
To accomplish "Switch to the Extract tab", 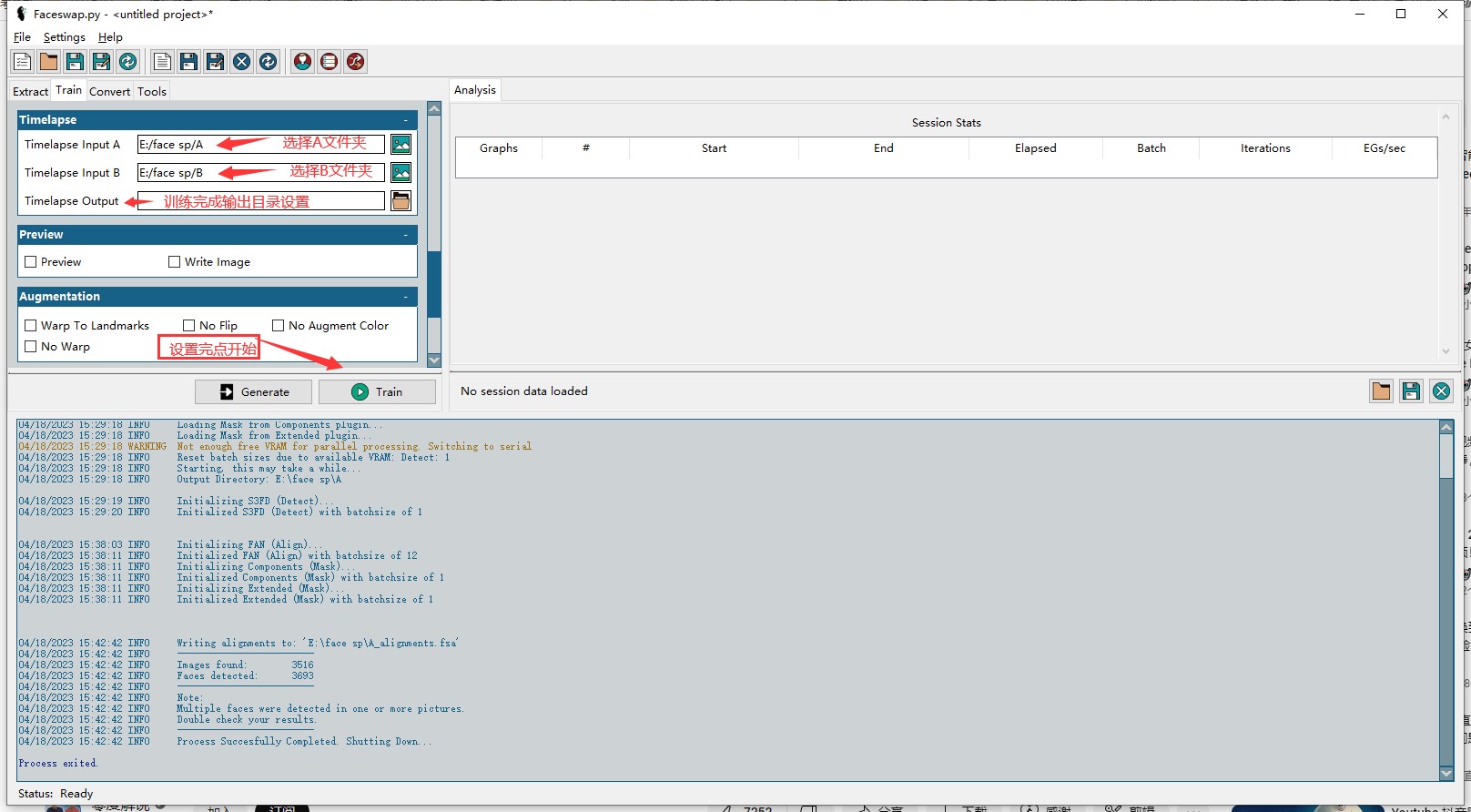I will [30, 92].
